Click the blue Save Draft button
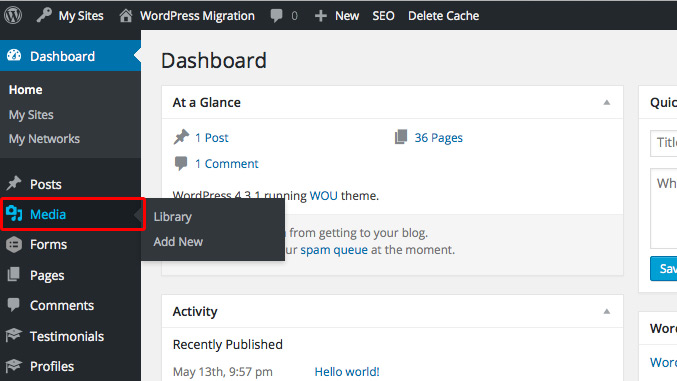The image size is (677, 381). pyautogui.click(x=664, y=268)
